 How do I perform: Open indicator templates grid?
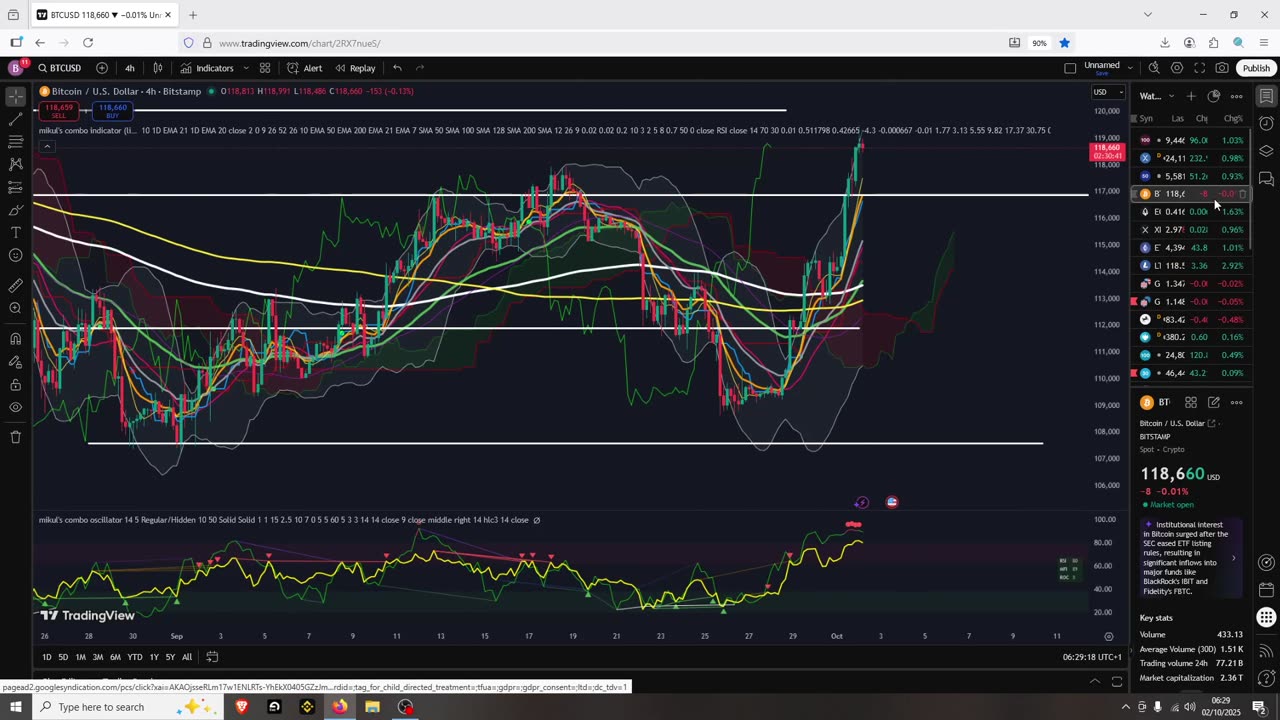point(265,68)
